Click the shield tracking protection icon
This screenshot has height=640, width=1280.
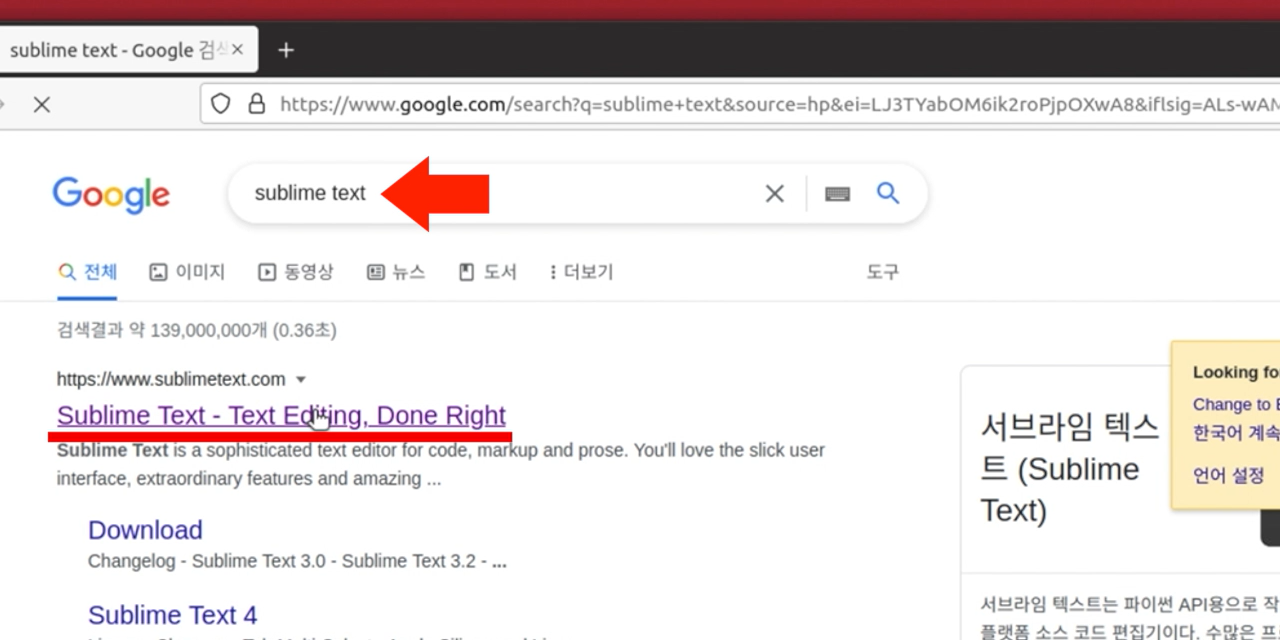221,104
